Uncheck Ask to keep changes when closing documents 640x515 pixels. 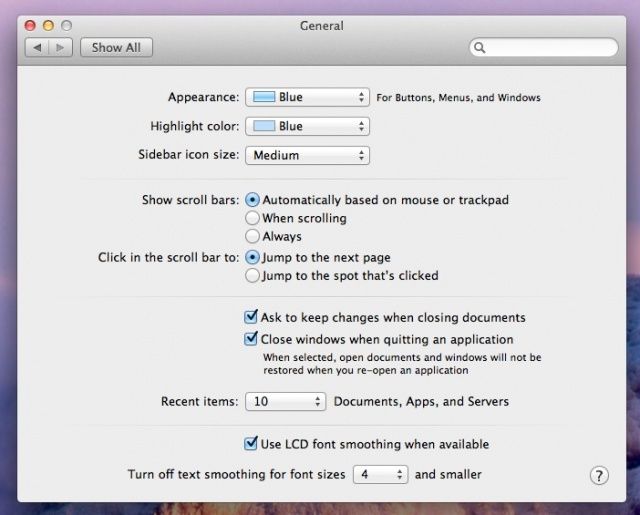(x=252, y=317)
